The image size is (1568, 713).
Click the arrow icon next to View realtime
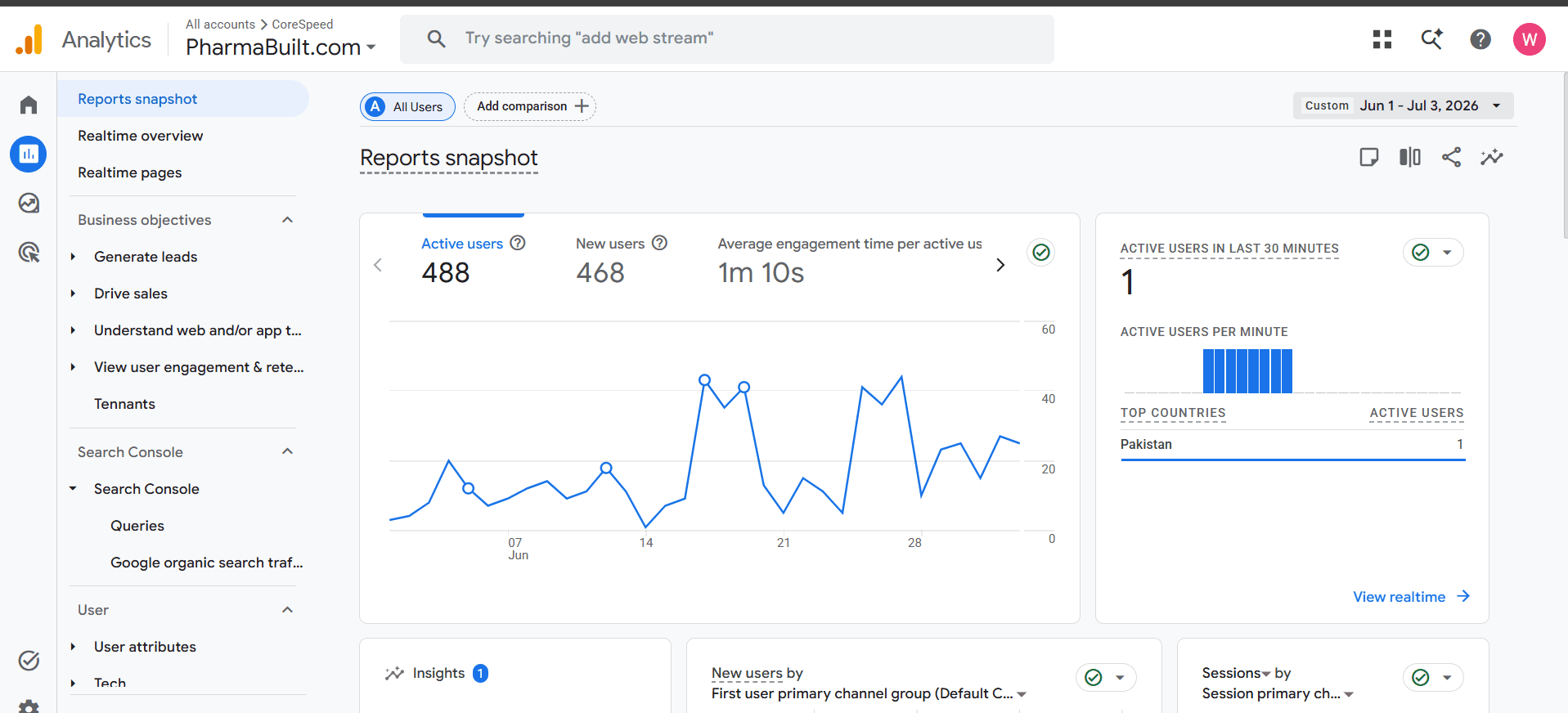tap(1463, 596)
